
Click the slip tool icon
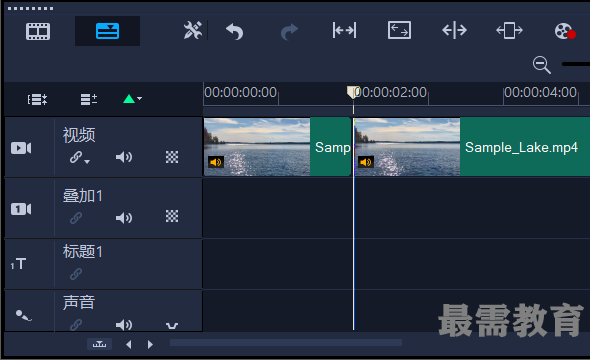344,30
